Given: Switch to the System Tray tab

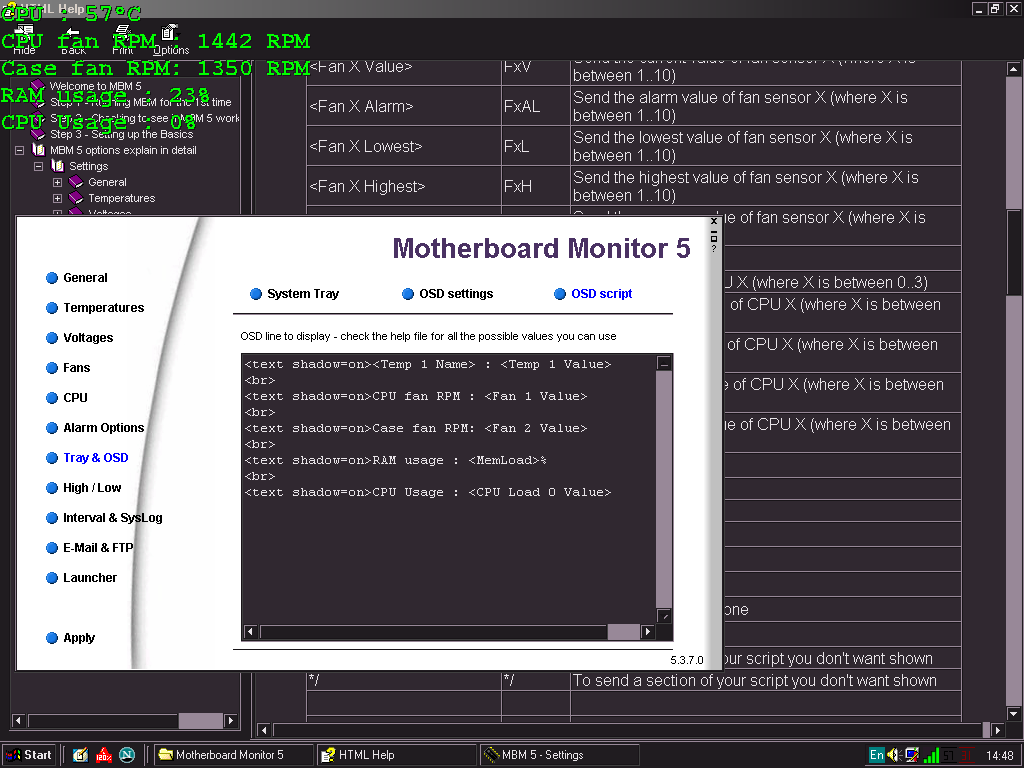Looking at the screenshot, I should 302,294.
